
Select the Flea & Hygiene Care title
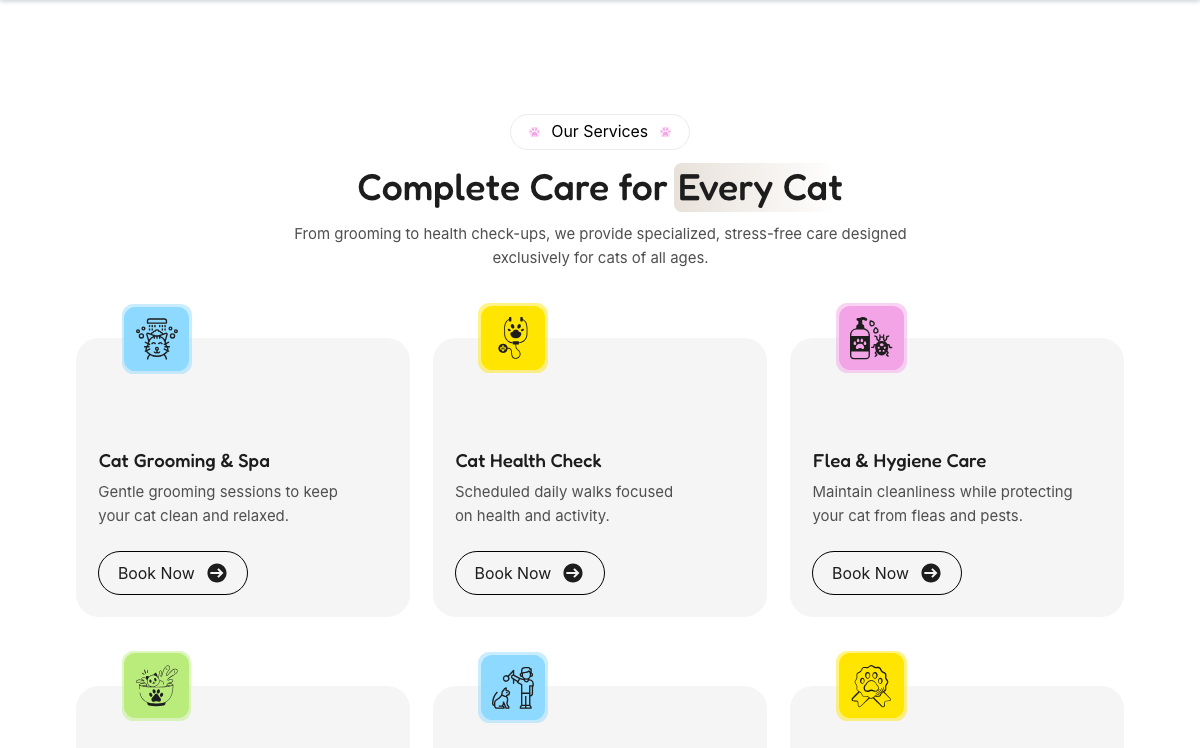point(899,461)
